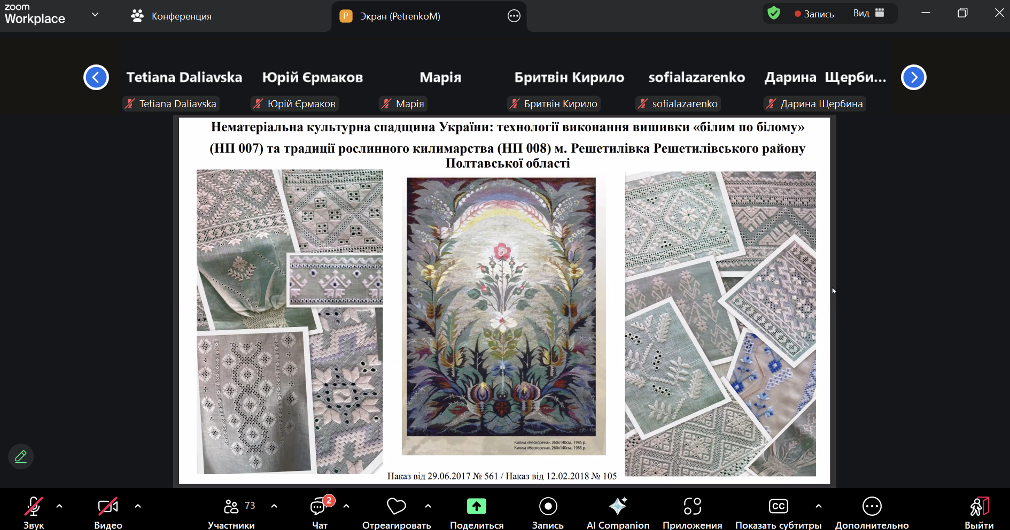Click the green encryption shield icon

click(x=773, y=14)
